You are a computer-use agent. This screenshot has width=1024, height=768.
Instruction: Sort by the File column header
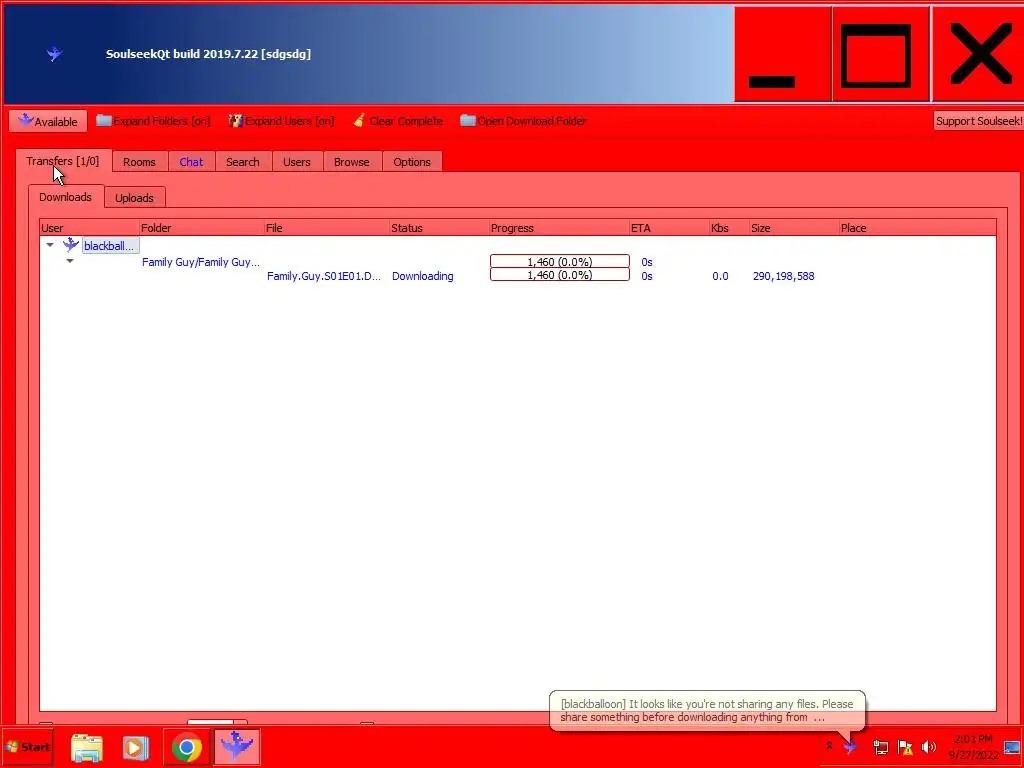327,228
